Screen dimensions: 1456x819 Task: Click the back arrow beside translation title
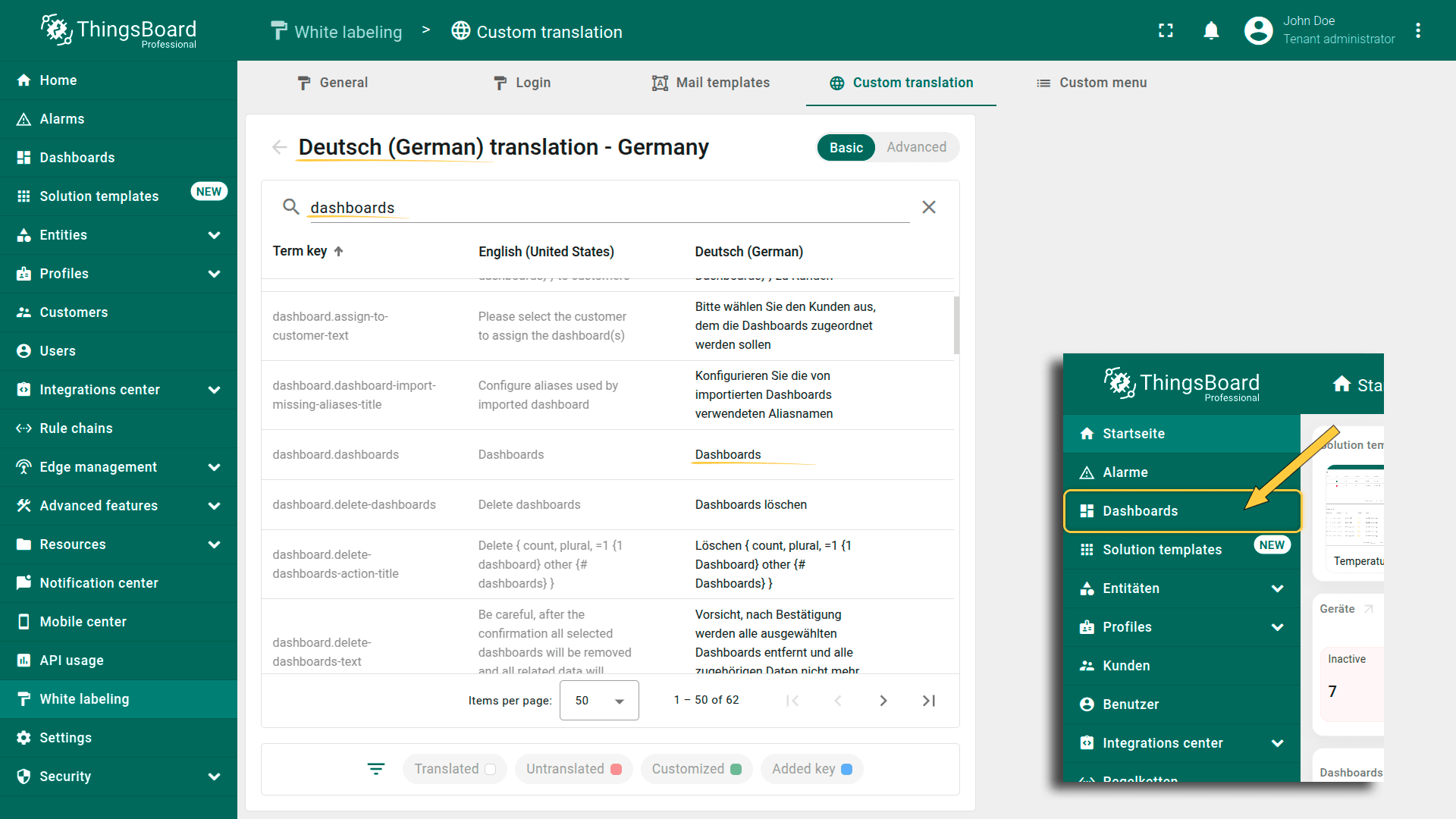click(x=279, y=147)
